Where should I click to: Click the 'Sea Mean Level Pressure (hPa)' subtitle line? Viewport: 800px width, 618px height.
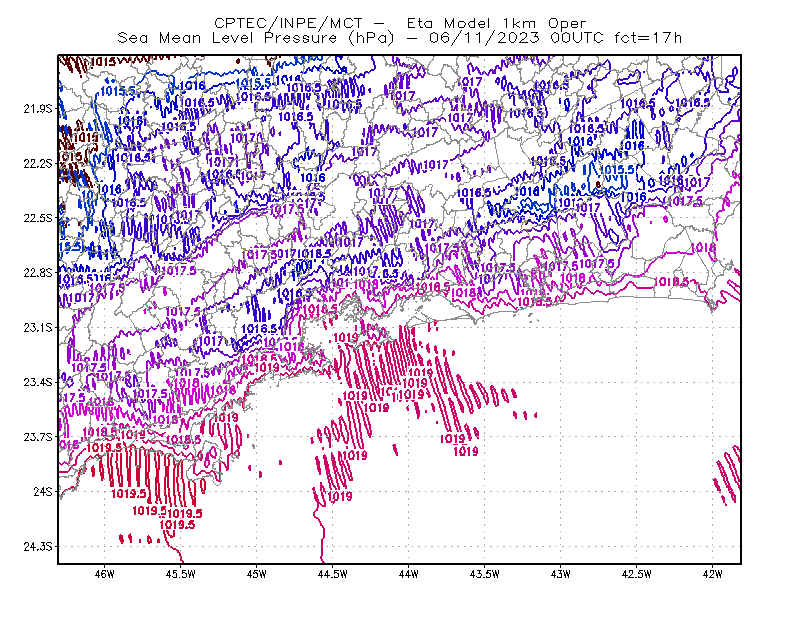coord(400,38)
